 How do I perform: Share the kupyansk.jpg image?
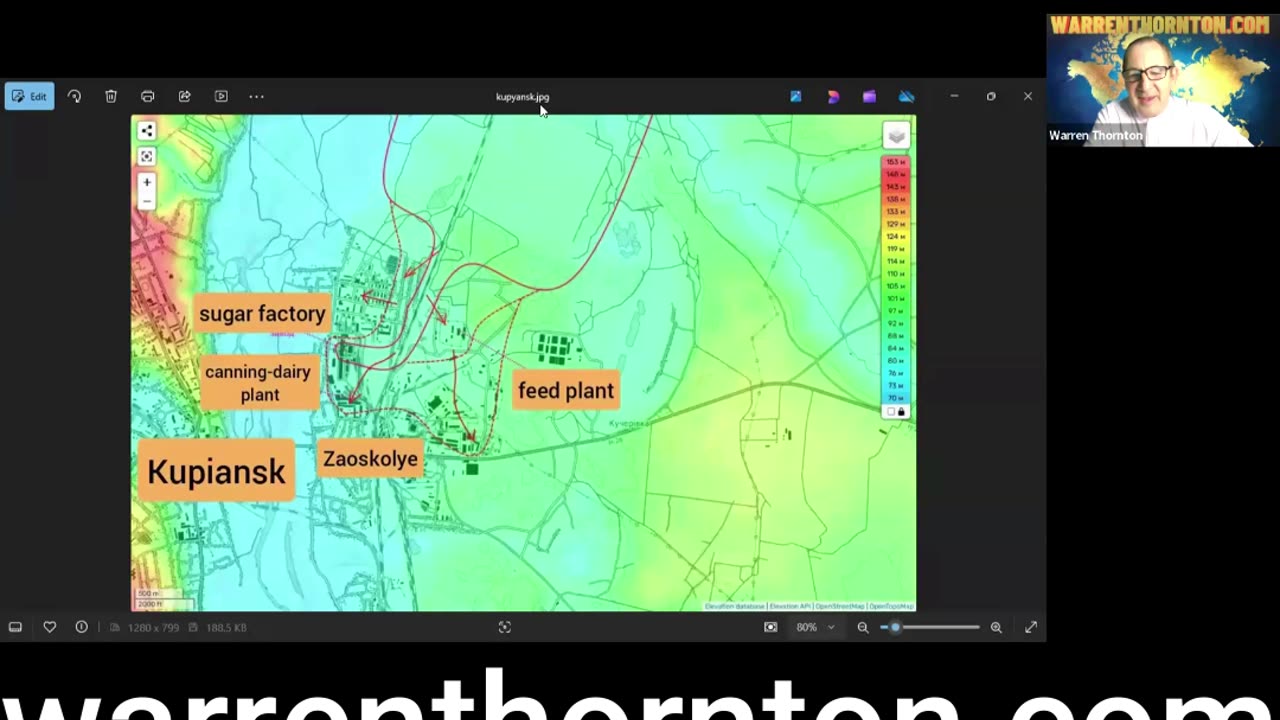pos(184,96)
